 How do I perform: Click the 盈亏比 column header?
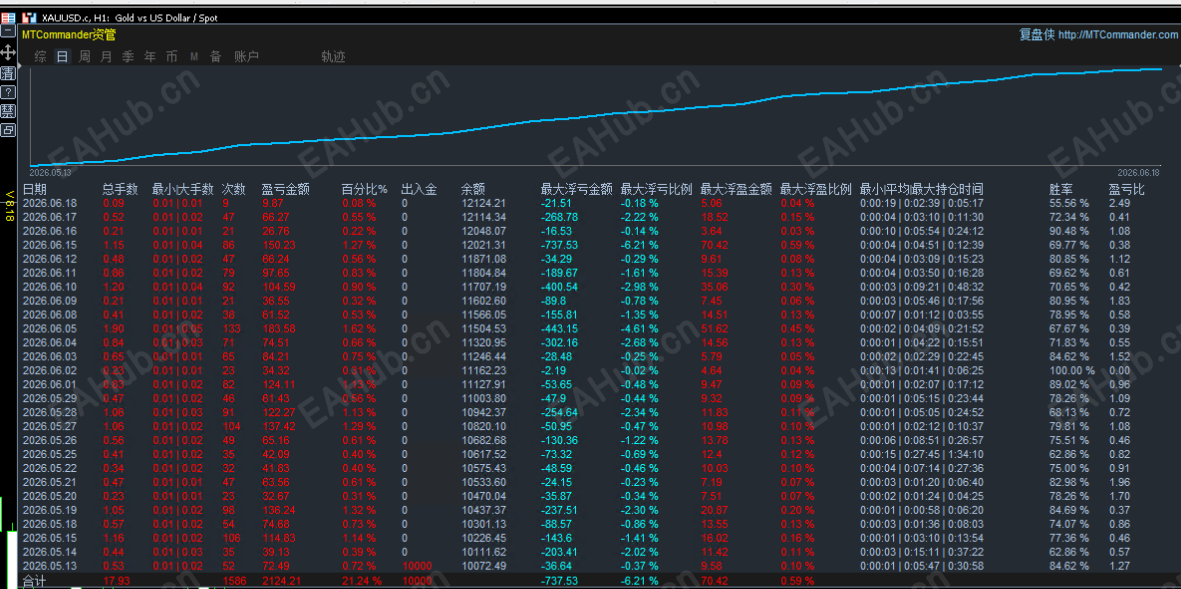[x=1127, y=189]
